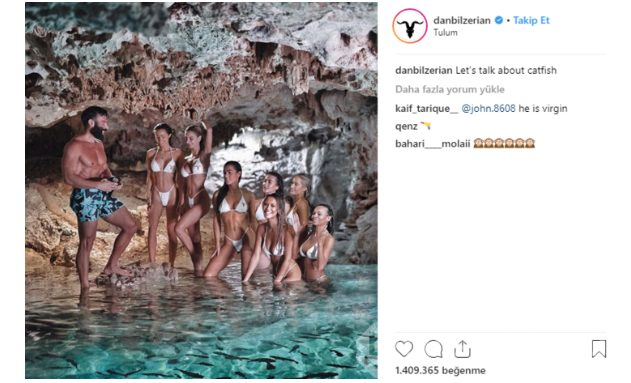631x383 pixels.
Task: Open comments with the speech bubble icon
Action: (x=433, y=349)
